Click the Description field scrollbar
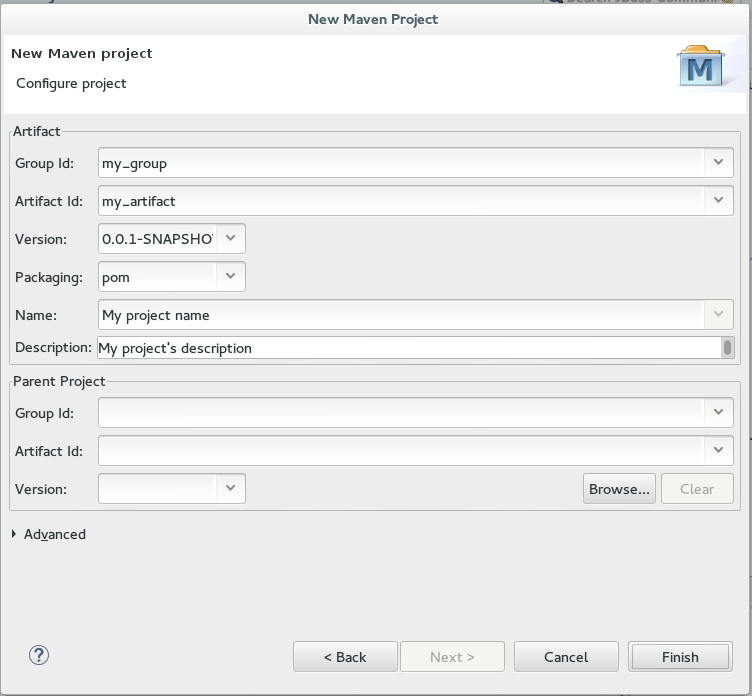 [x=727, y=348]
